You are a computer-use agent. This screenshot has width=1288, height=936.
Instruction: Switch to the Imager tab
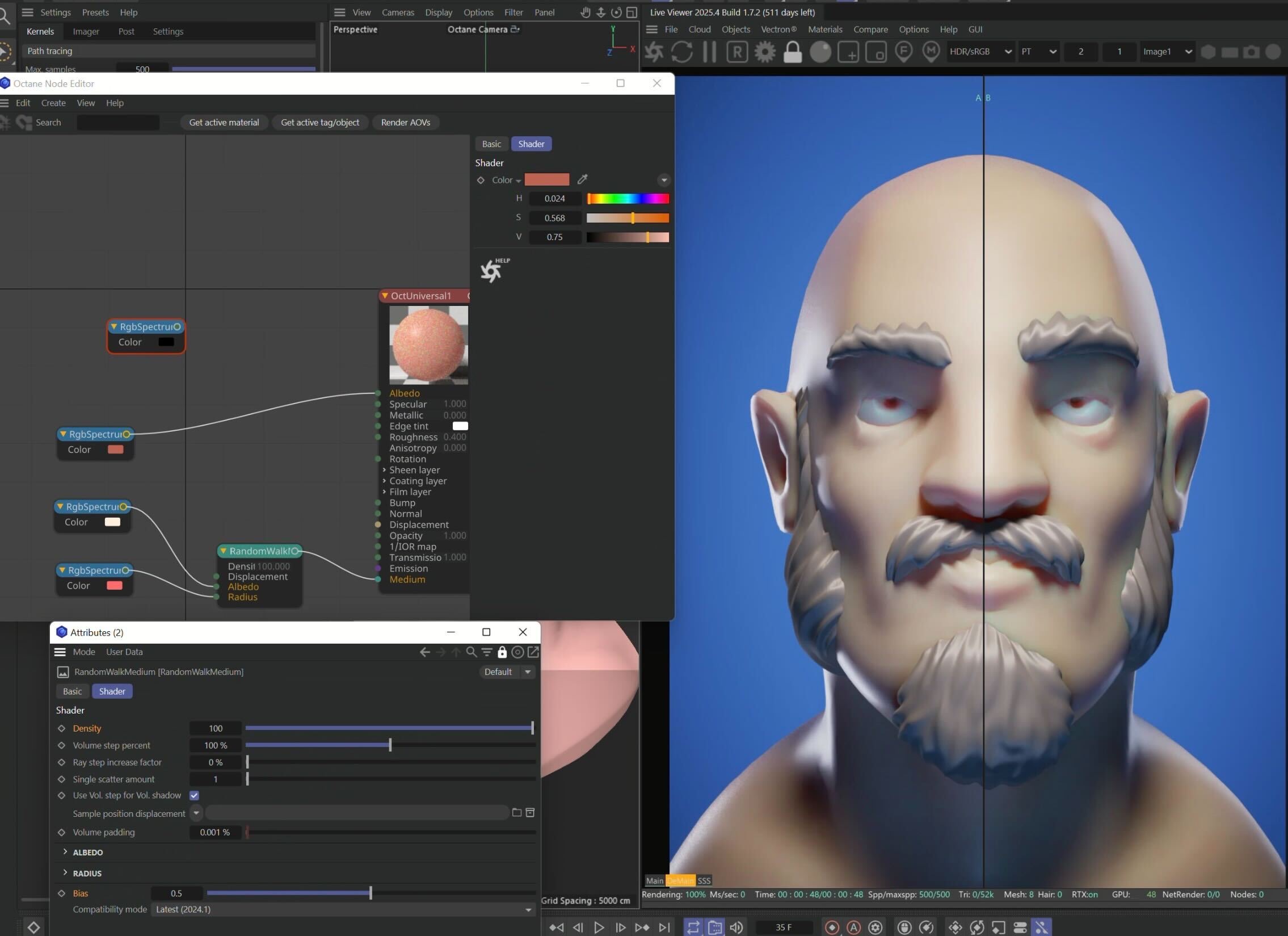coord(86,32)
